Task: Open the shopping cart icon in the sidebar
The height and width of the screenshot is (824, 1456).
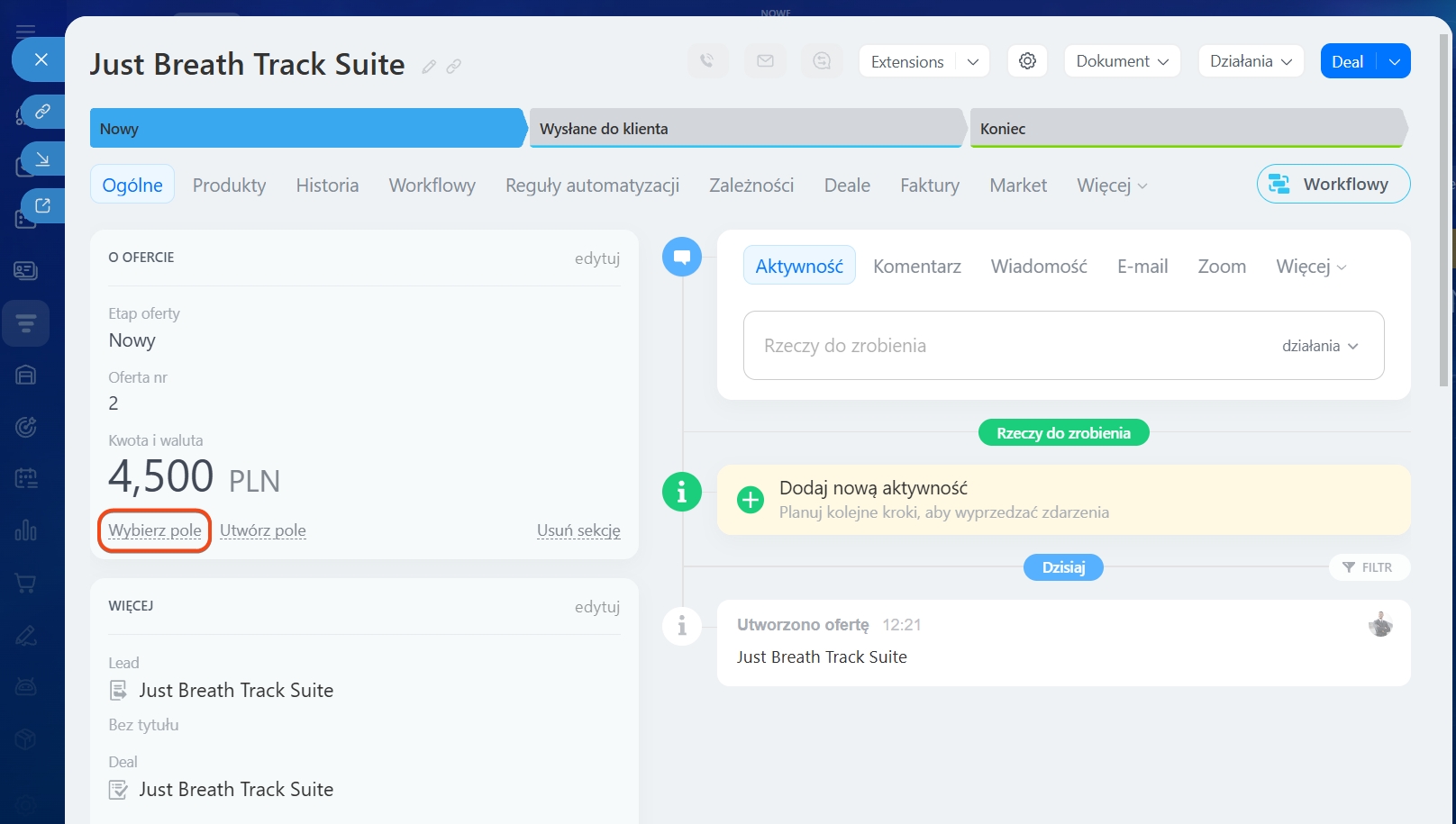Action: tap(26, 584)
